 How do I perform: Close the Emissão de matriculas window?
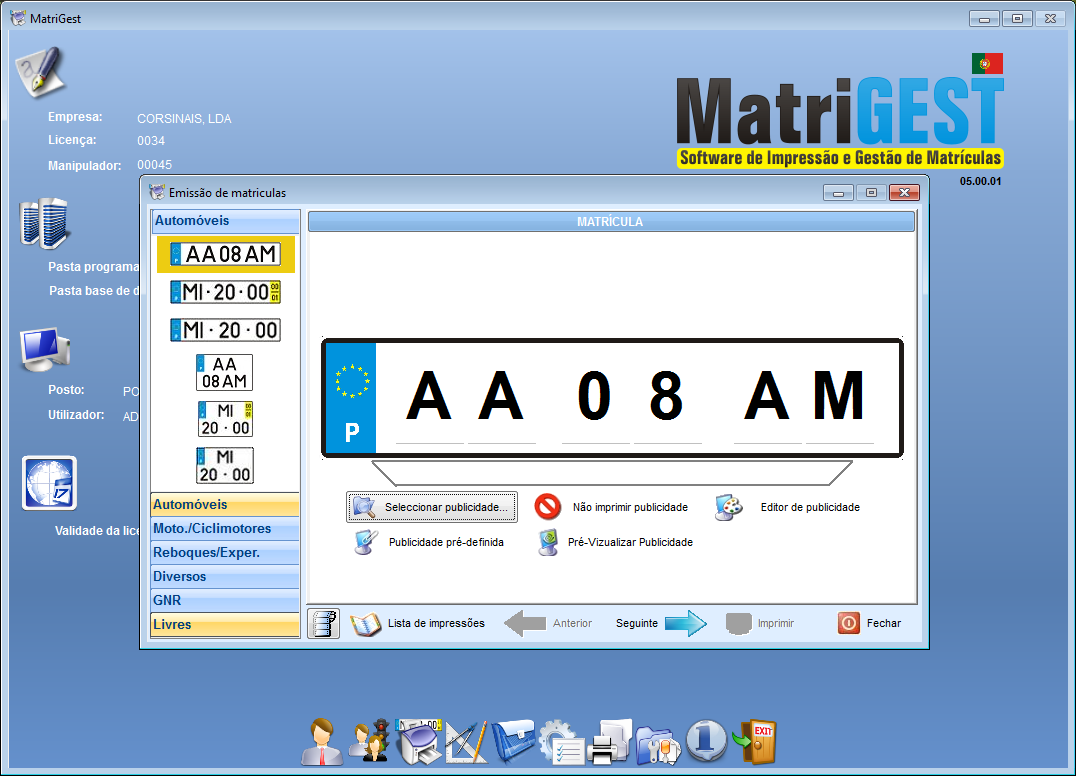coord(904,193)
